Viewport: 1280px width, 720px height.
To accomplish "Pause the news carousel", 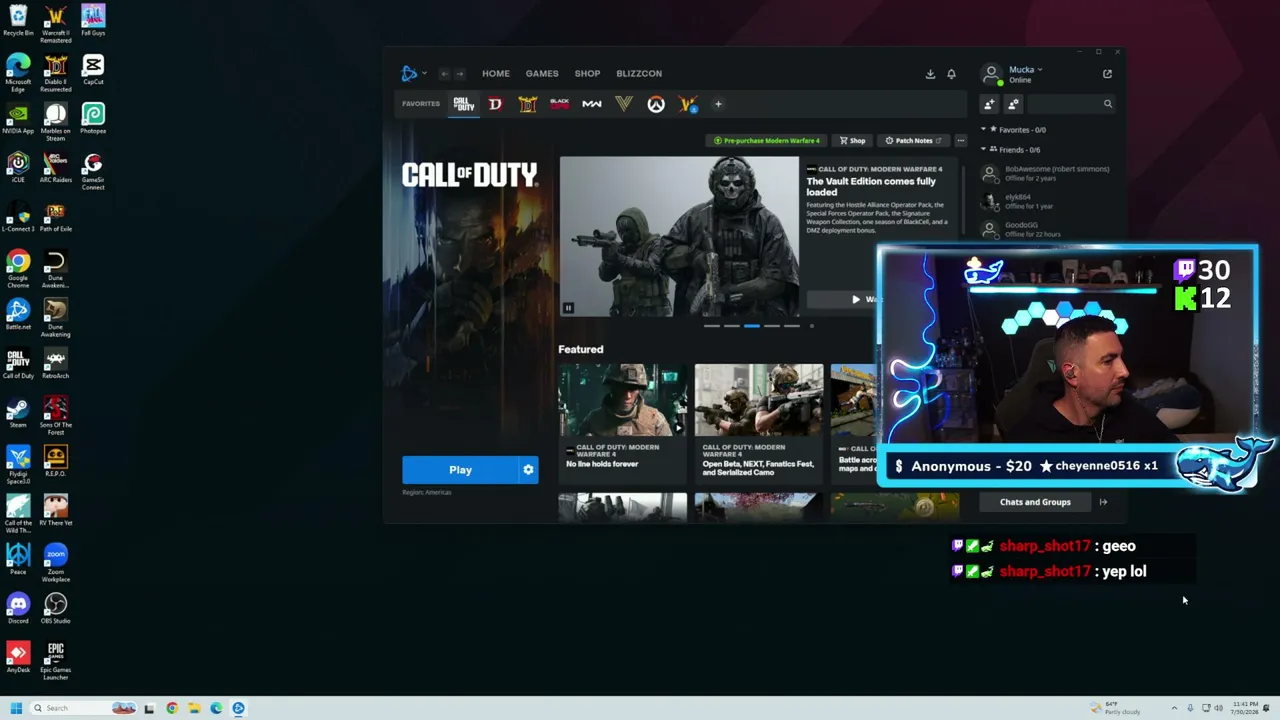I will 568,308.
